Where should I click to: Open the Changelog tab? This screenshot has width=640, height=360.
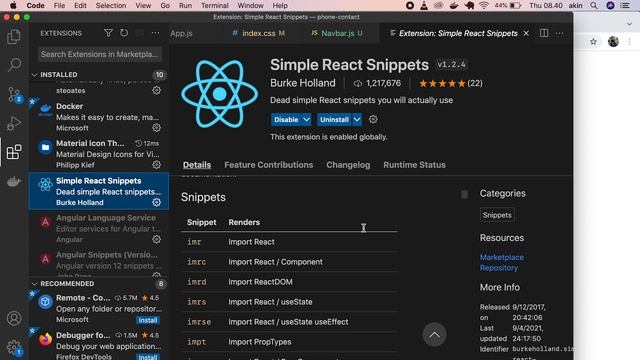348,165
